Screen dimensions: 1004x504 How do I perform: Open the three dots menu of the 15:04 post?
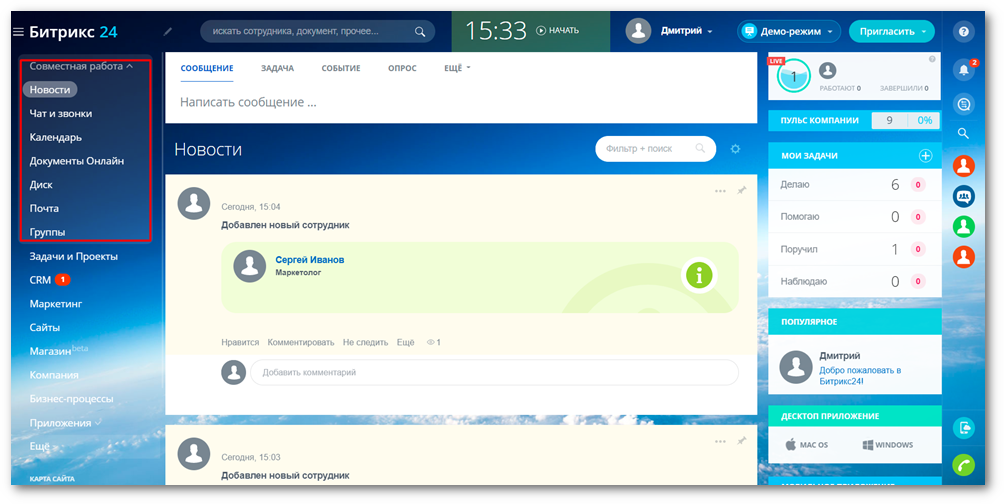click(x=720, y=191)
